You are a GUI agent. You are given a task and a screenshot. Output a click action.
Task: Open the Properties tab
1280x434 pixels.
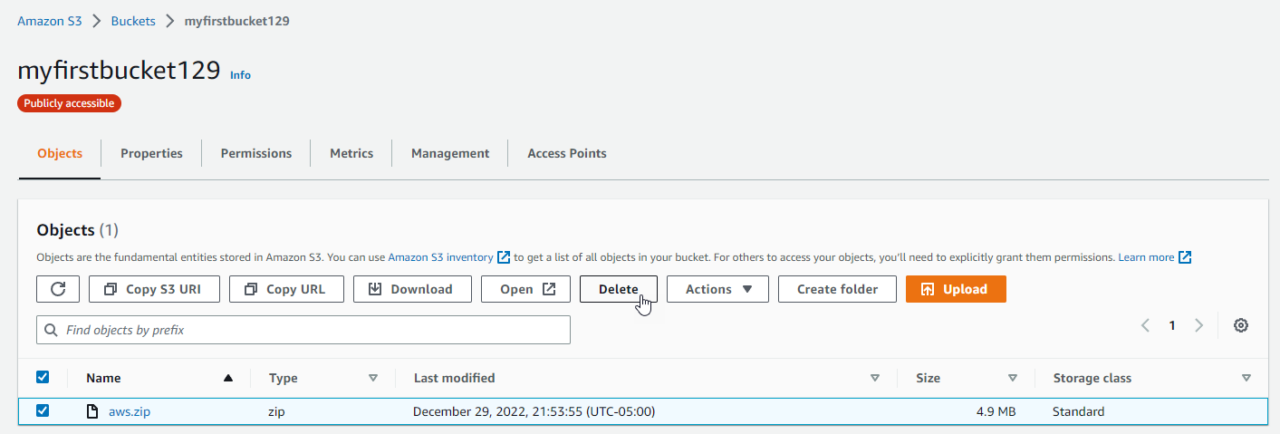(x=151, y=153)
